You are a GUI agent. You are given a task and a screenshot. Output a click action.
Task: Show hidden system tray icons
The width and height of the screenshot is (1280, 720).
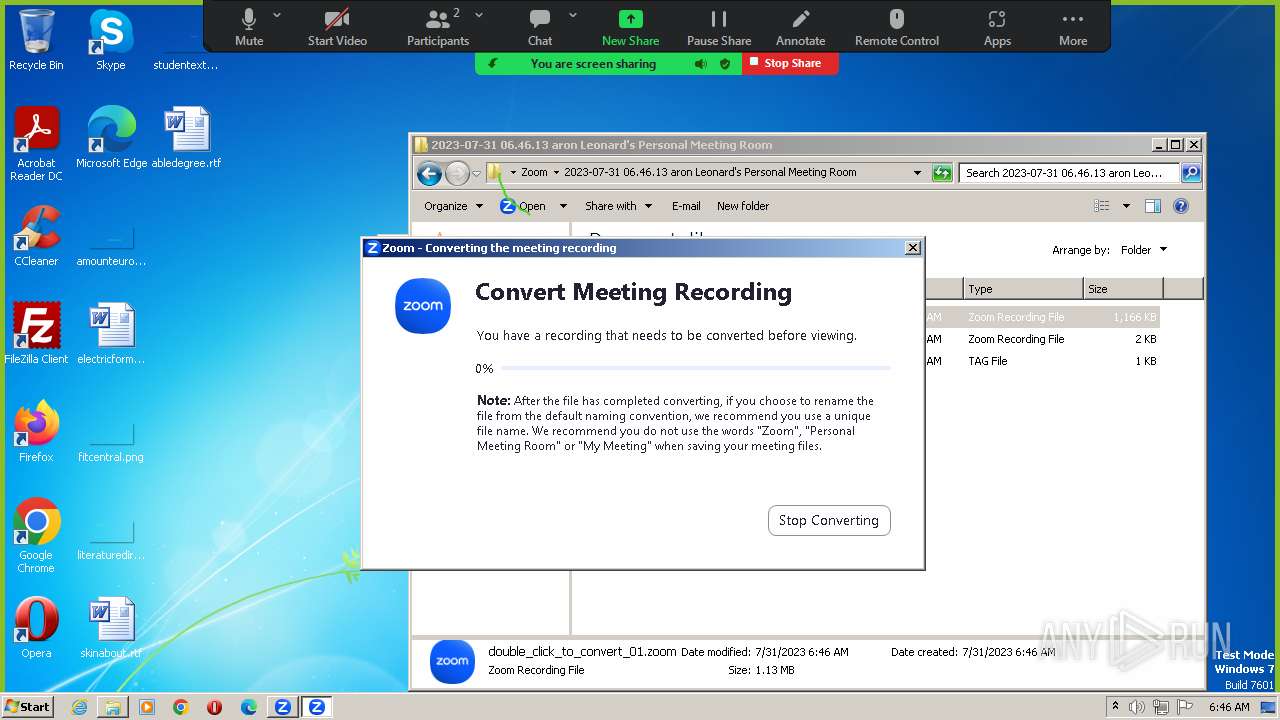point(1114,707)
